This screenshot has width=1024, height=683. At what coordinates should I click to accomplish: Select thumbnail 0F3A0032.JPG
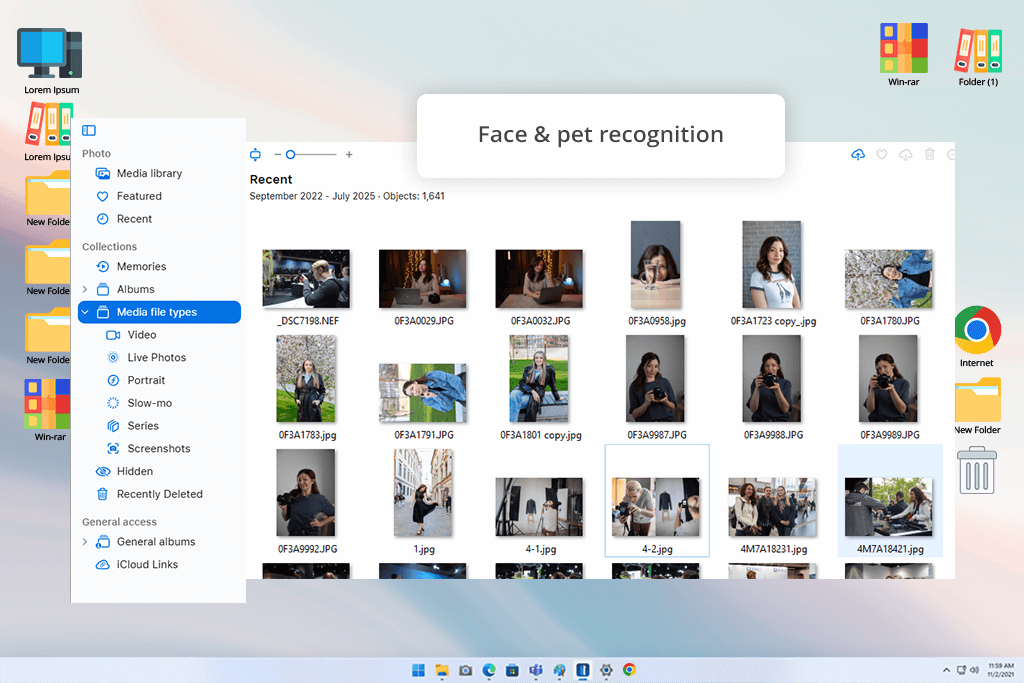(539, 279)
